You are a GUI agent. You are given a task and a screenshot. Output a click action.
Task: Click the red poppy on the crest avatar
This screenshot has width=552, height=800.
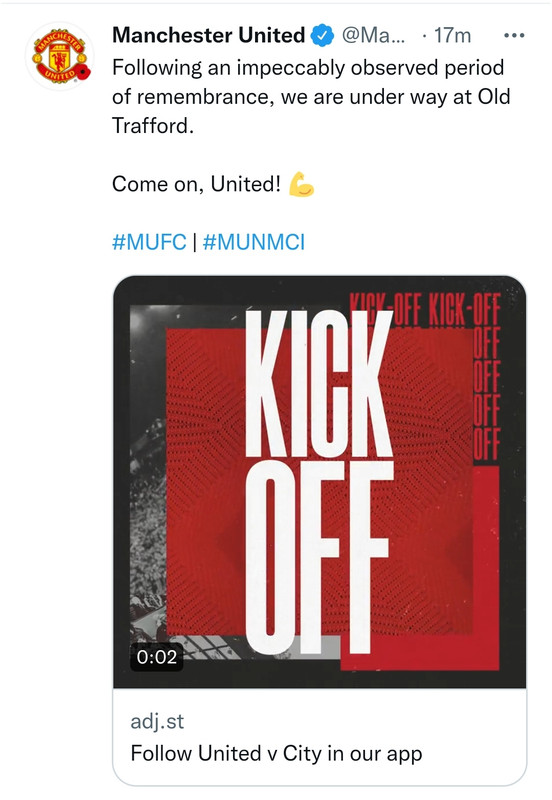pos(83,72)
